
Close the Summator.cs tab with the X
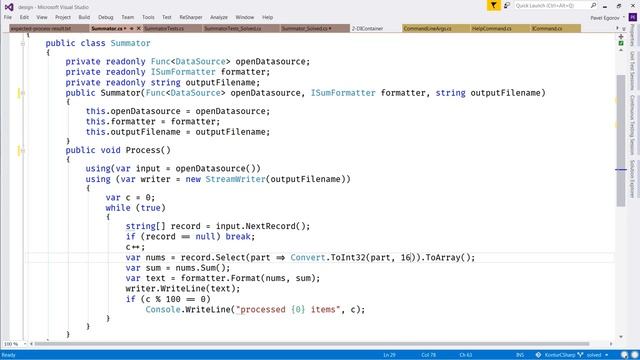[x=138, y=29]
